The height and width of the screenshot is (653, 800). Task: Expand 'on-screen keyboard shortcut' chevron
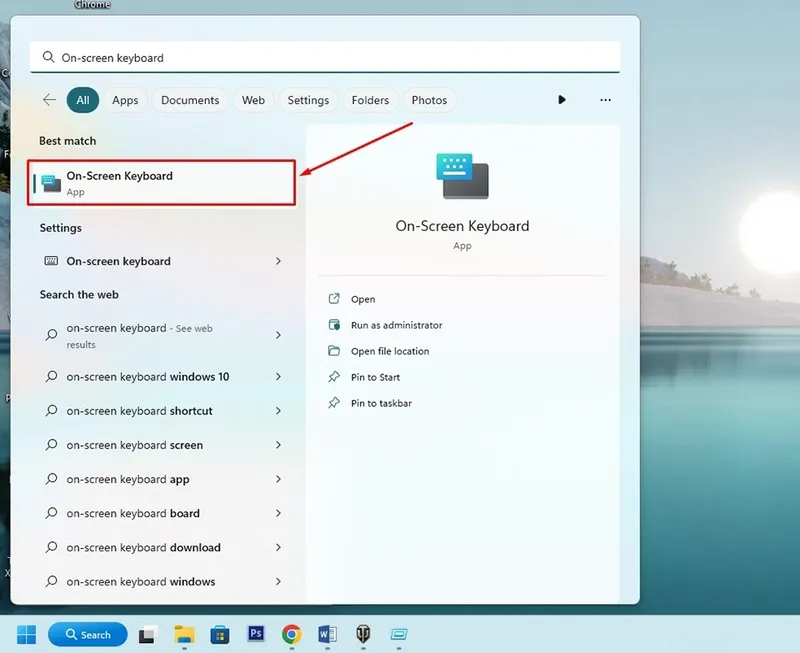pyautogui.click(x=278, y=411)
